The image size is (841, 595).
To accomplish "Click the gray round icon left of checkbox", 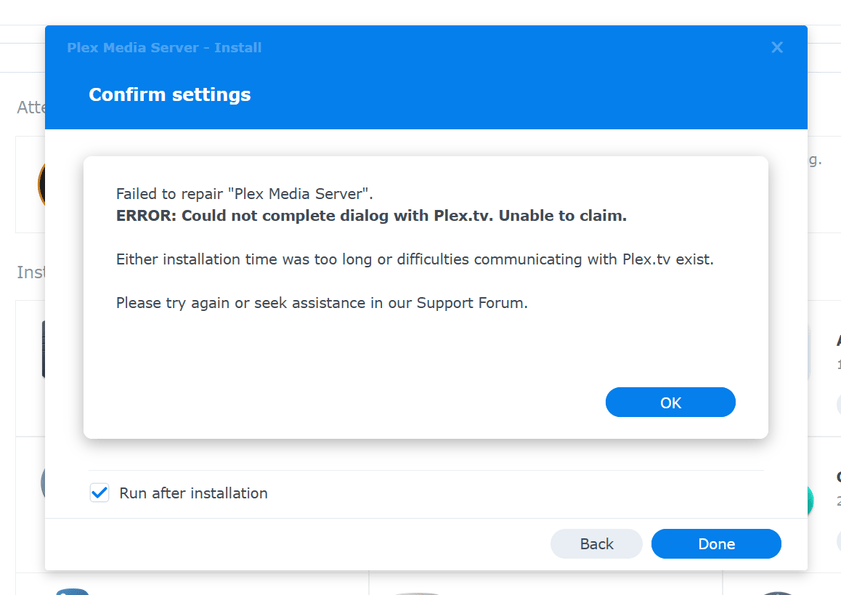I will coord(42,483).
